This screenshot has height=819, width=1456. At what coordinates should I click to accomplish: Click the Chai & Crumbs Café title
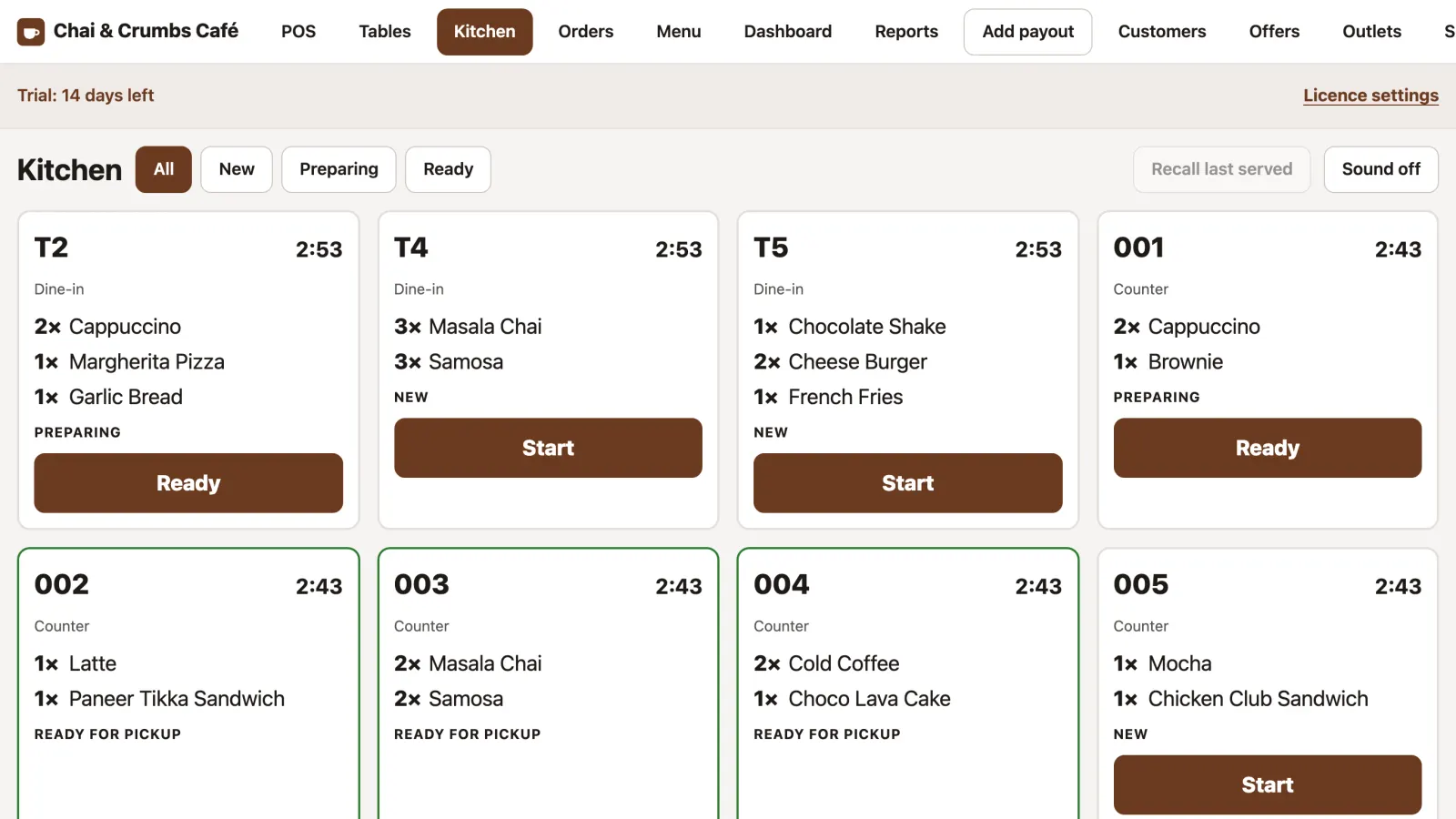coord(146,31)
